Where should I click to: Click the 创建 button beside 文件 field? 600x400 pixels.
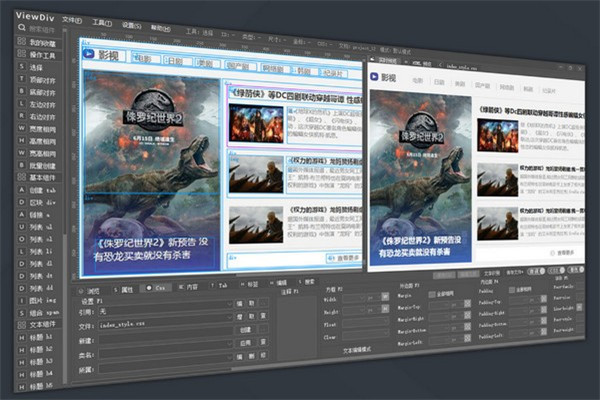[245, 330]
